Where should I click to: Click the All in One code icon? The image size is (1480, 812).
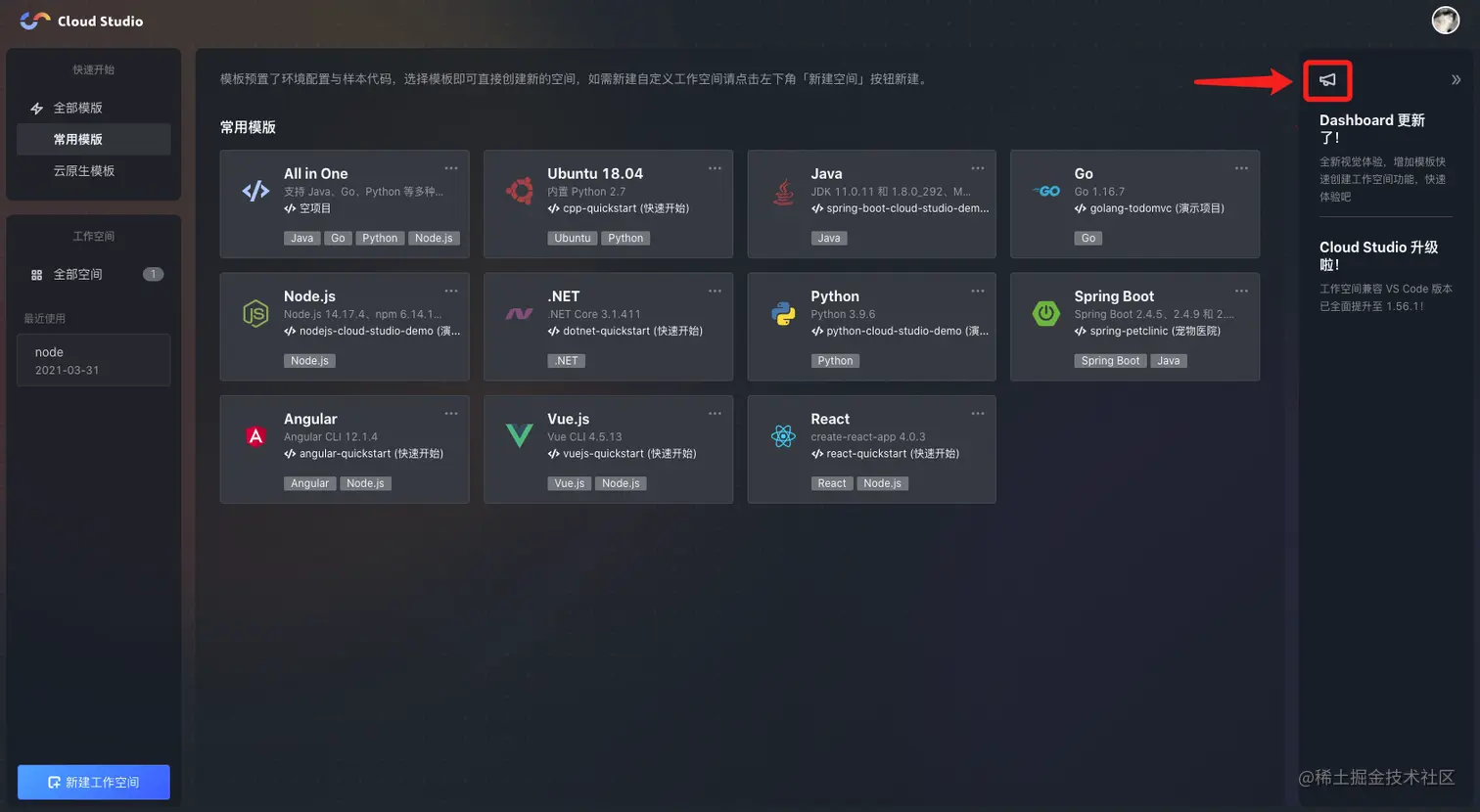coord(255,191)
